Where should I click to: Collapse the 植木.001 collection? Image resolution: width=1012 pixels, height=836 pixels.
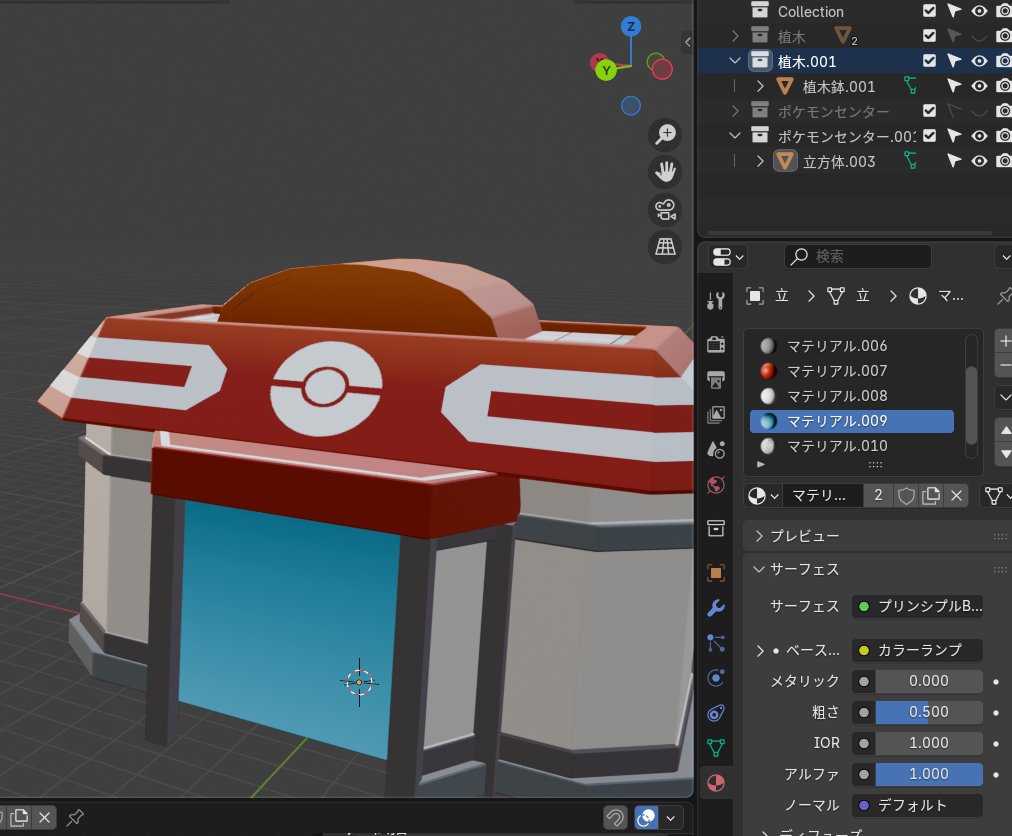click(734, 61)
